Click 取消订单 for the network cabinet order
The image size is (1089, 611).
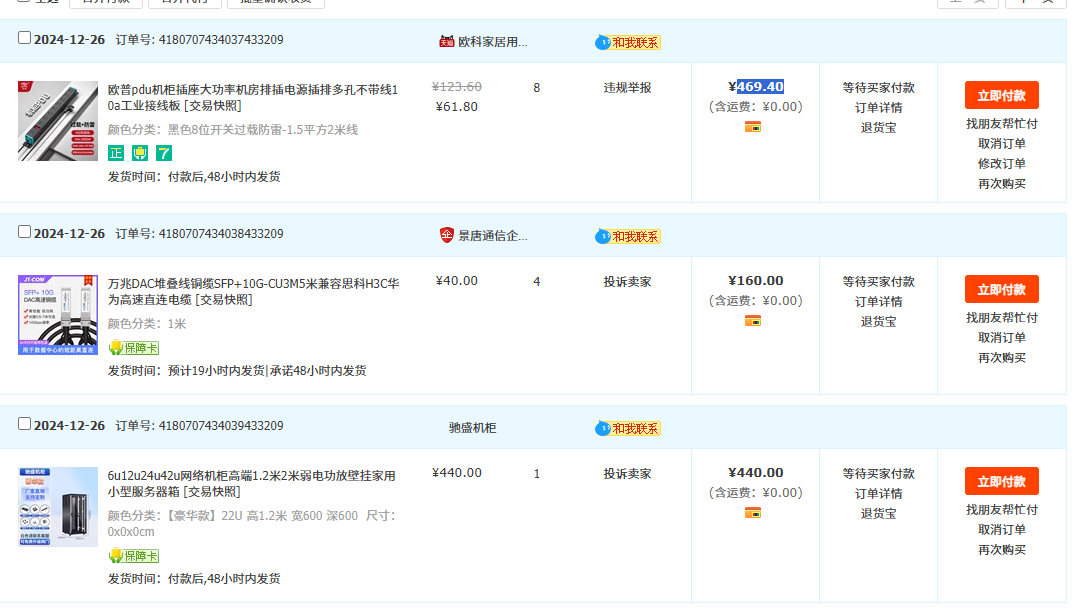click(1001, 530)
